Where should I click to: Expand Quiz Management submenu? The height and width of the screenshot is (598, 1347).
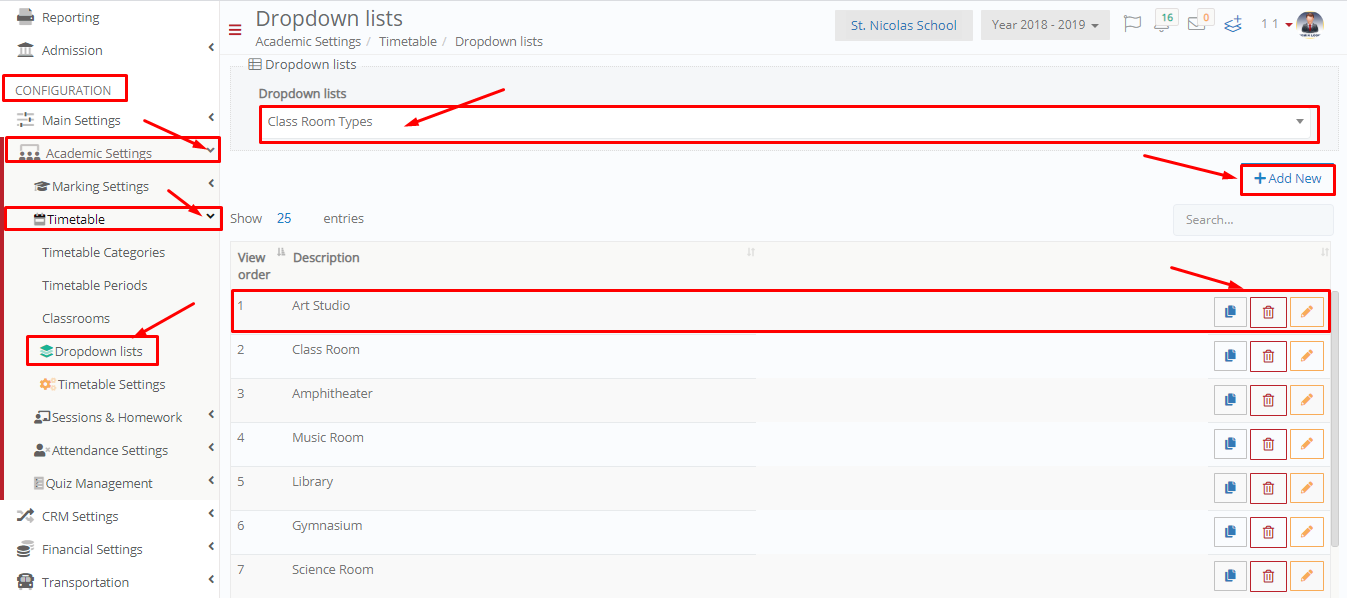pyautogui.click(x=112, y=483)
